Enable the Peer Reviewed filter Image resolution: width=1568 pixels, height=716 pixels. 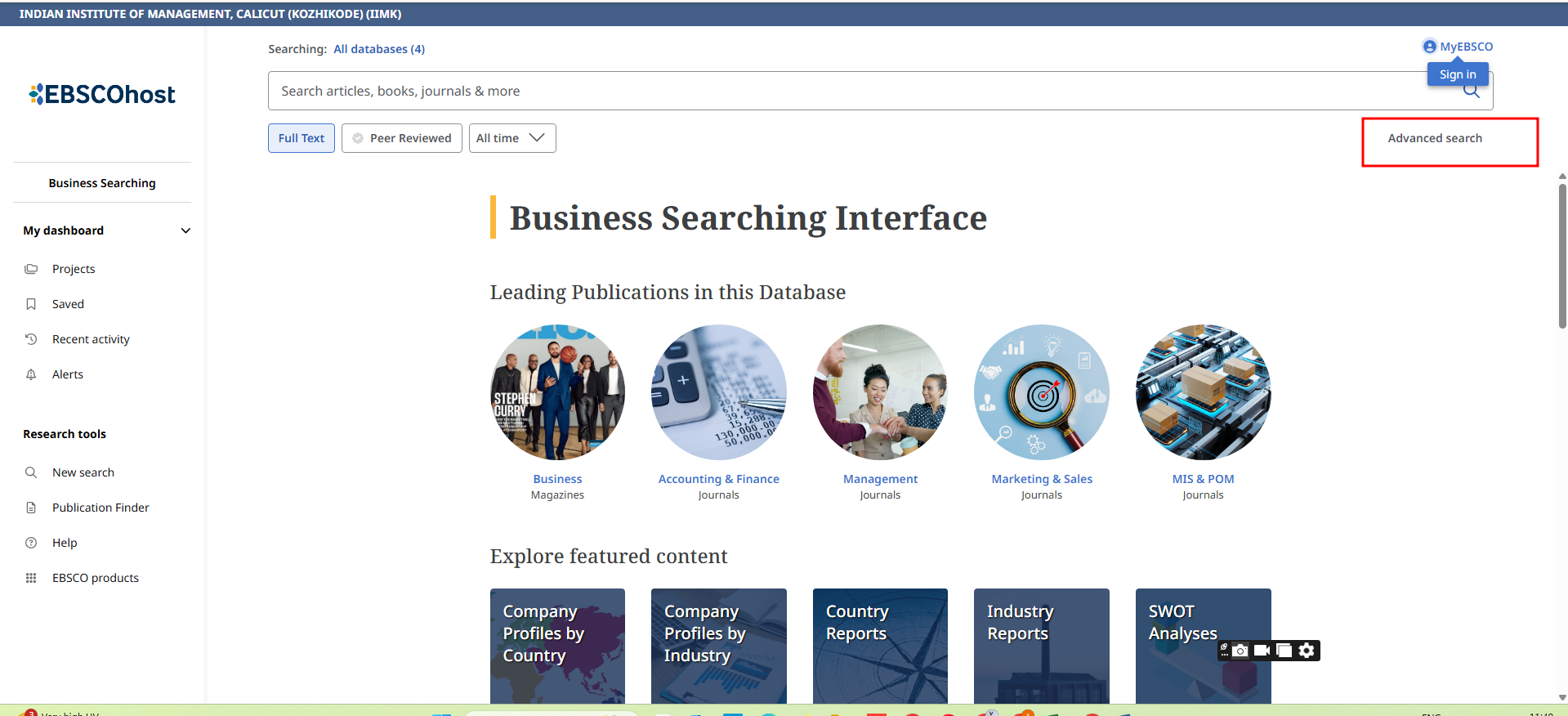[401, 138]
